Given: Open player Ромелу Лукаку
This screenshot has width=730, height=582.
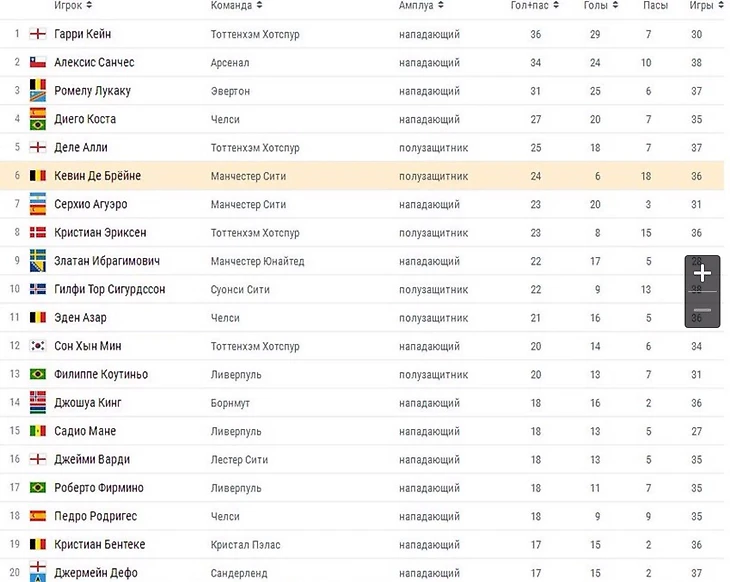Looking at the screenshot, I should pos(92,91).
